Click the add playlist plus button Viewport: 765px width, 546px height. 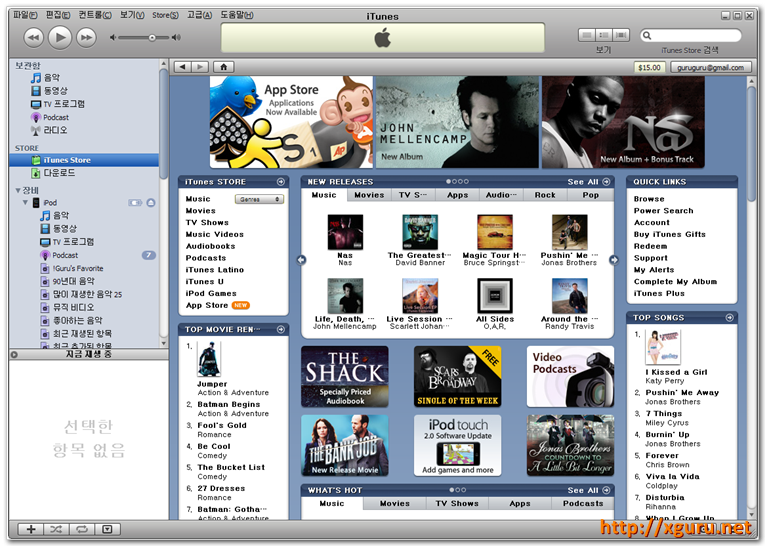click(31, 529)
